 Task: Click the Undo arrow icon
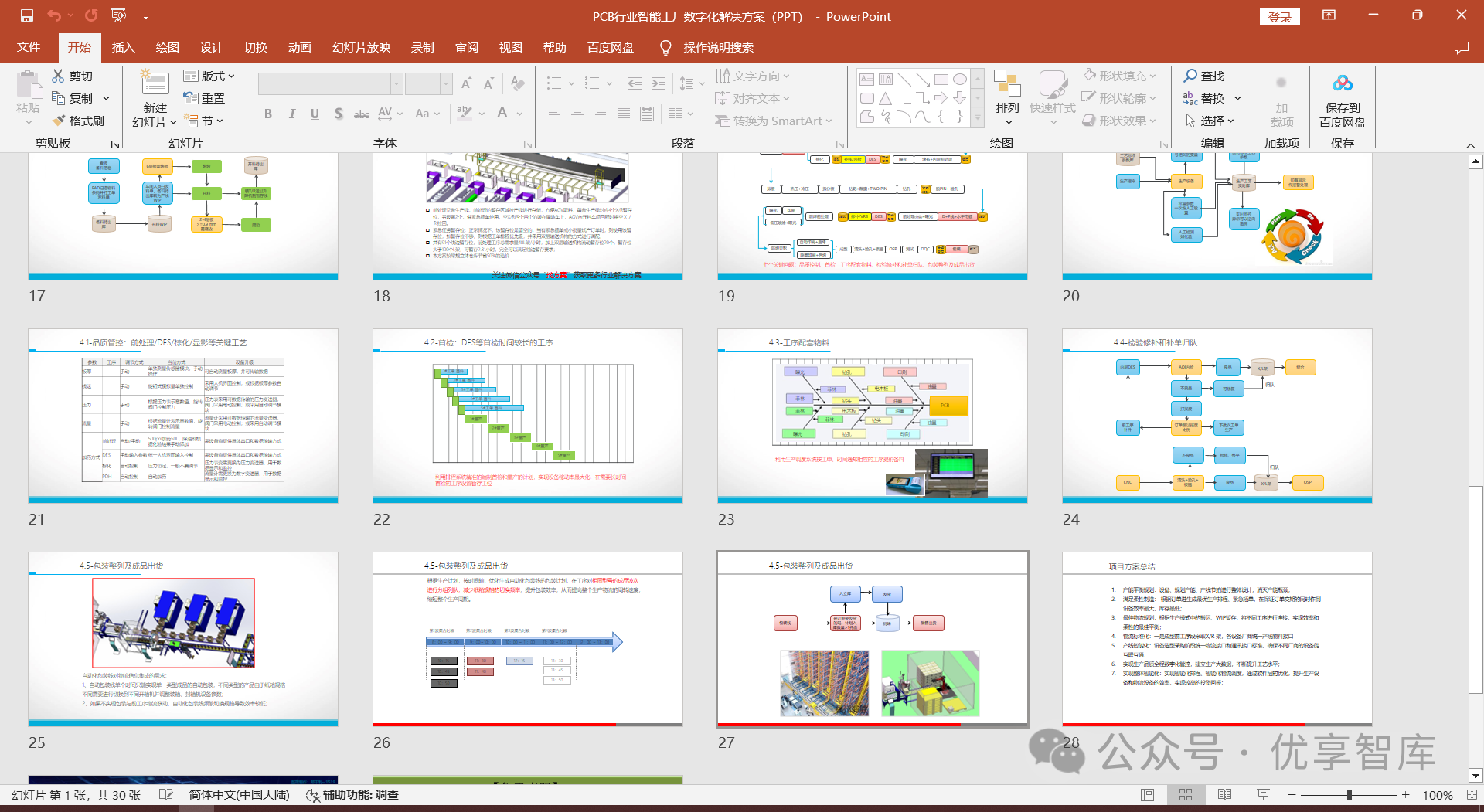[x=53, y=15]
